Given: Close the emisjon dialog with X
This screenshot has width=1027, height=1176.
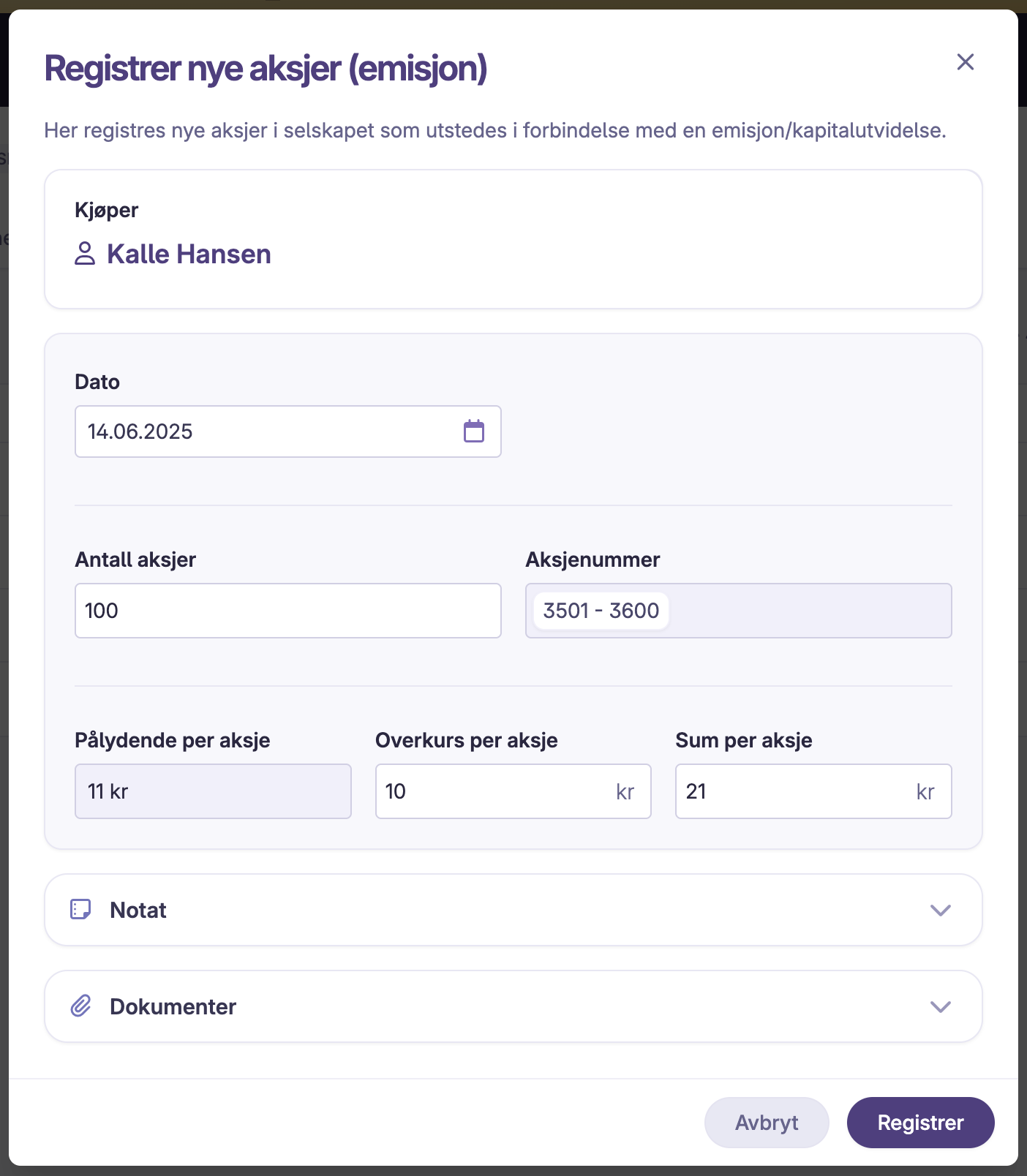Looking at the screenshot, I should [966, 62].
